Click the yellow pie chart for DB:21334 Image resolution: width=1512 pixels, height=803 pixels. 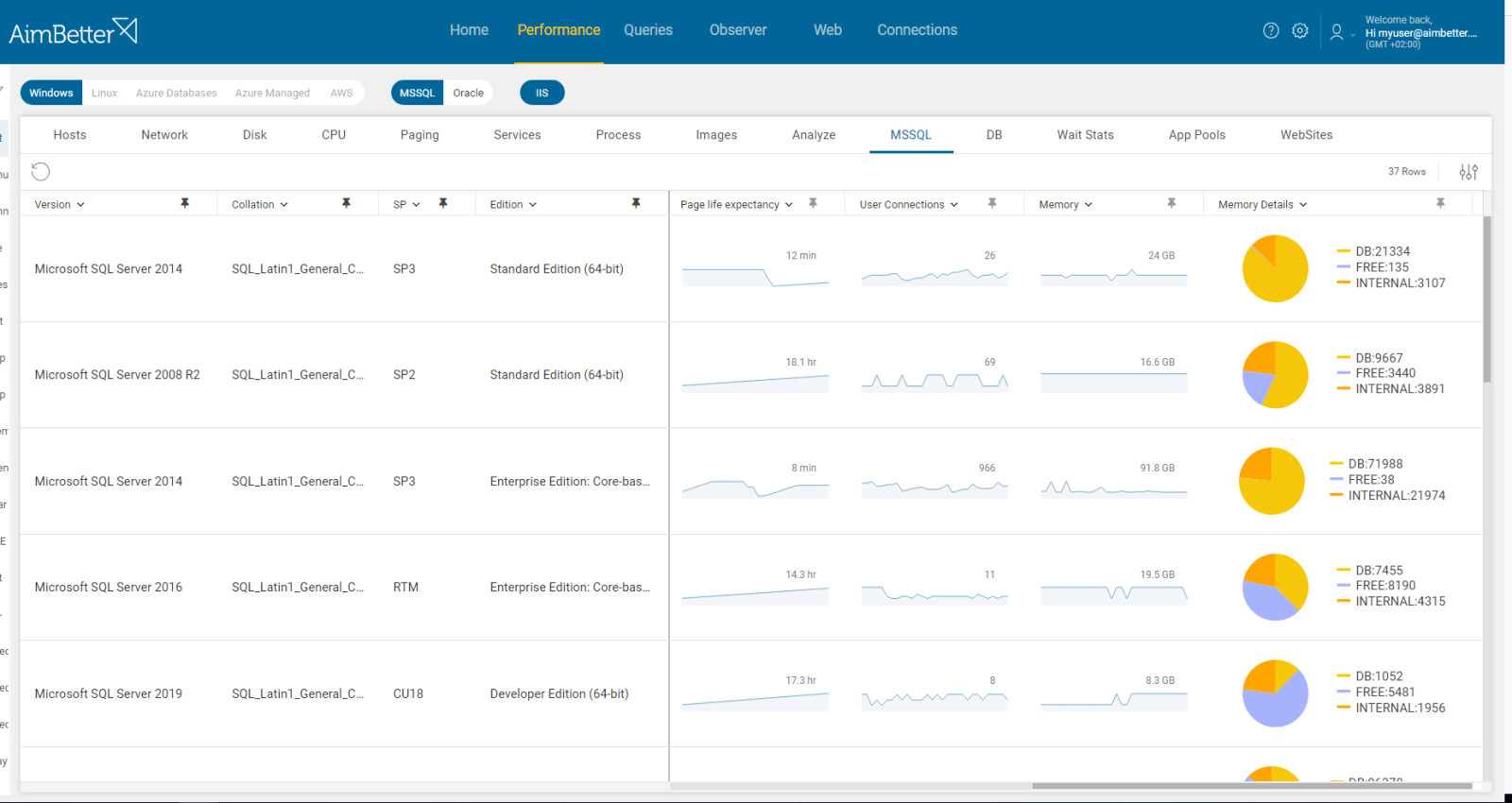1275,268
